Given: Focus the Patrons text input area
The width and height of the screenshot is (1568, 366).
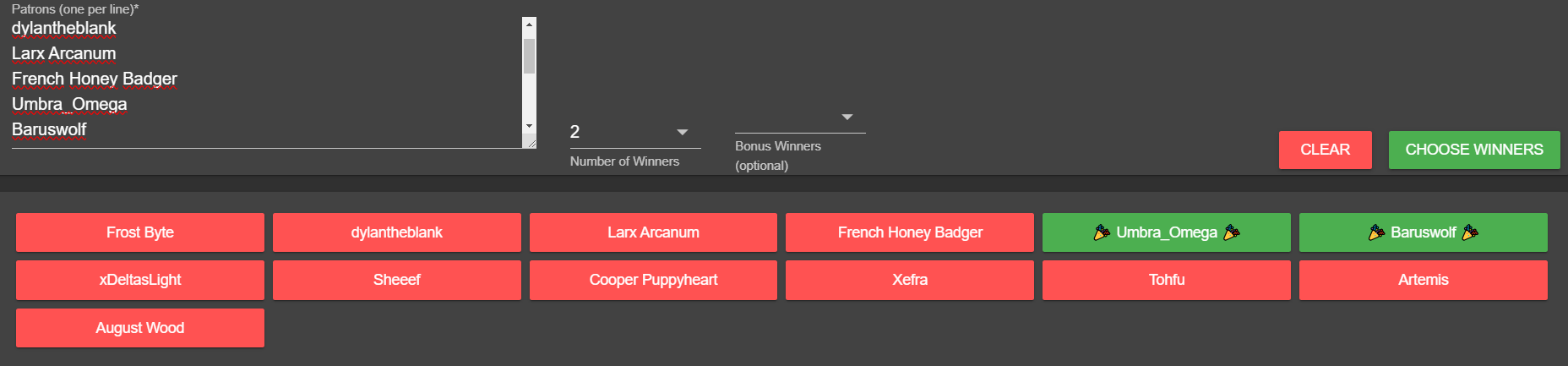Looking at the screenshot, I should [x=267, y=83].
